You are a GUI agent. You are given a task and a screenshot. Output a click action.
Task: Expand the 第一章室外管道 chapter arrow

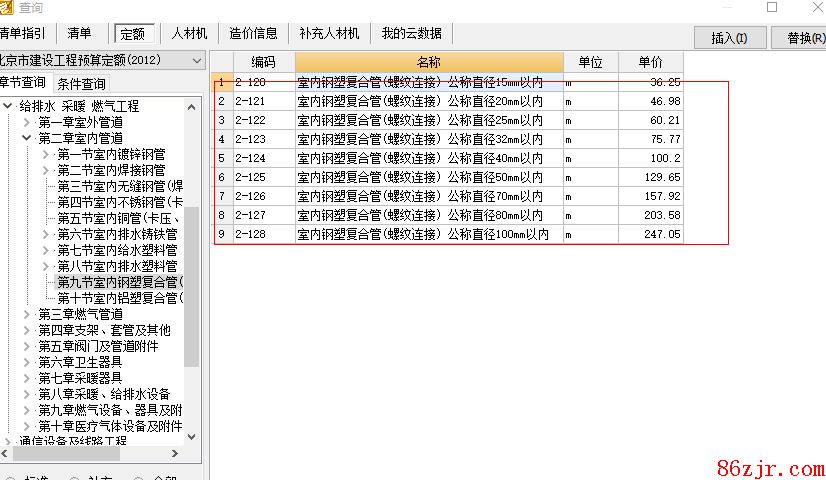[27, 122]
